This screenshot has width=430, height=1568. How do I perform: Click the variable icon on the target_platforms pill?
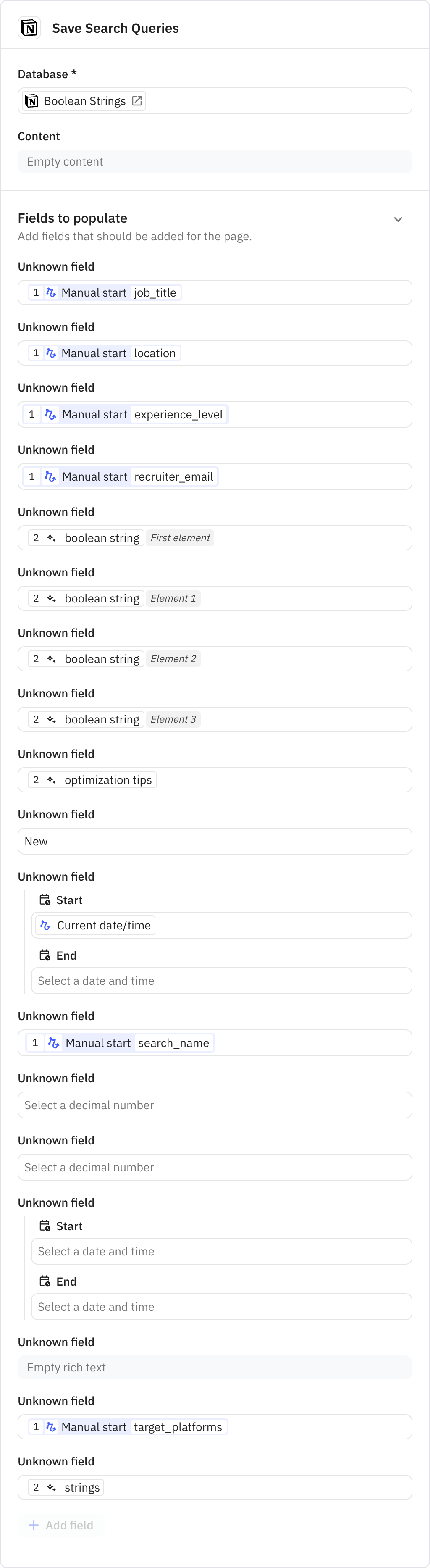point(51,1426)
